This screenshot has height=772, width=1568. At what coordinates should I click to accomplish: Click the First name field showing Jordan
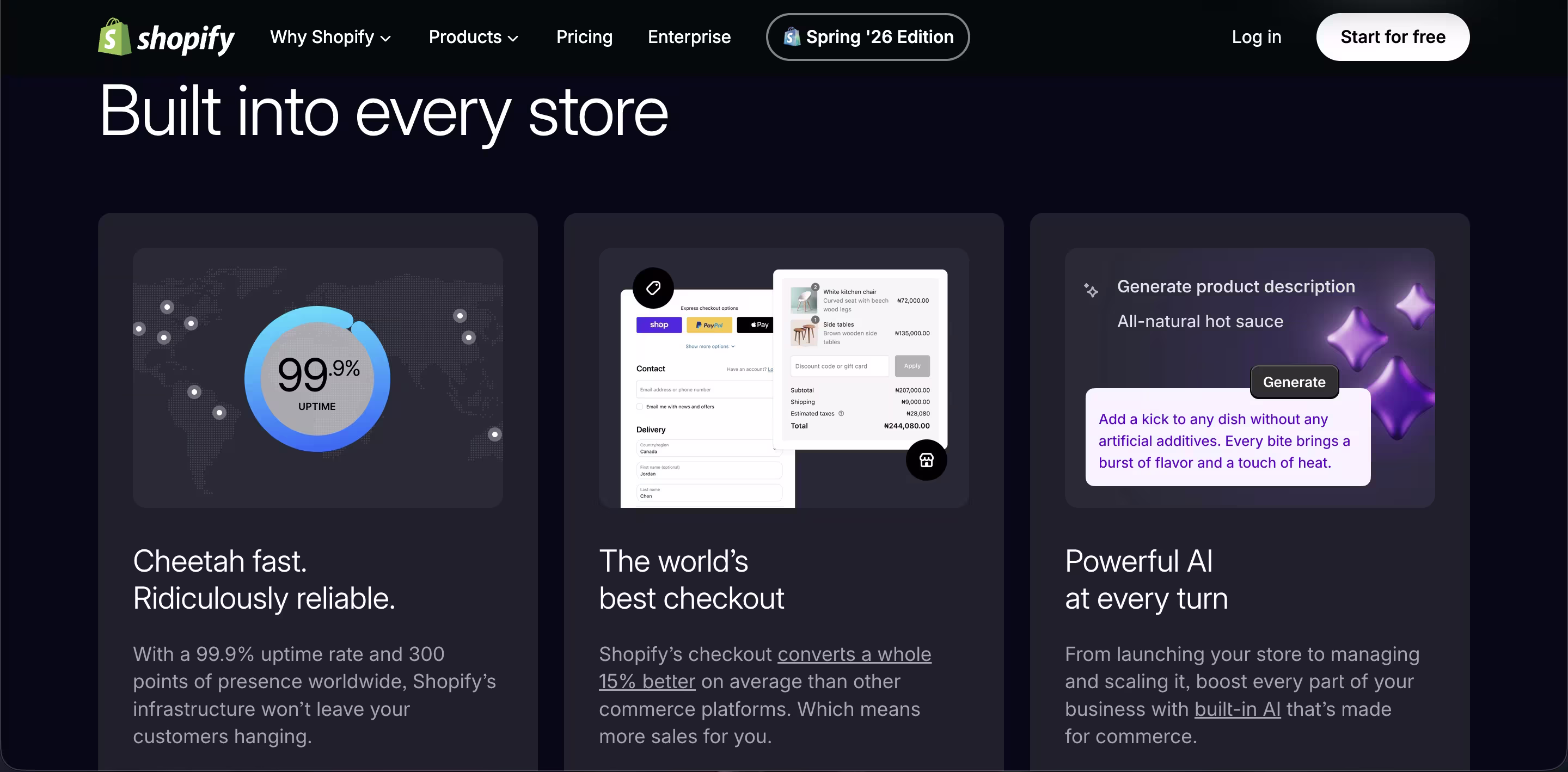click(708, 470)
